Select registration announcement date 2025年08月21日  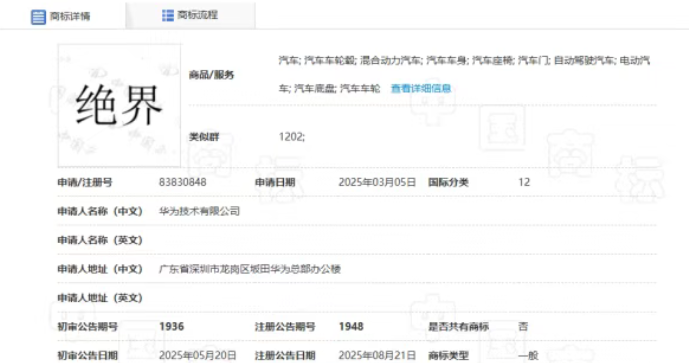(x=377, y=355)
